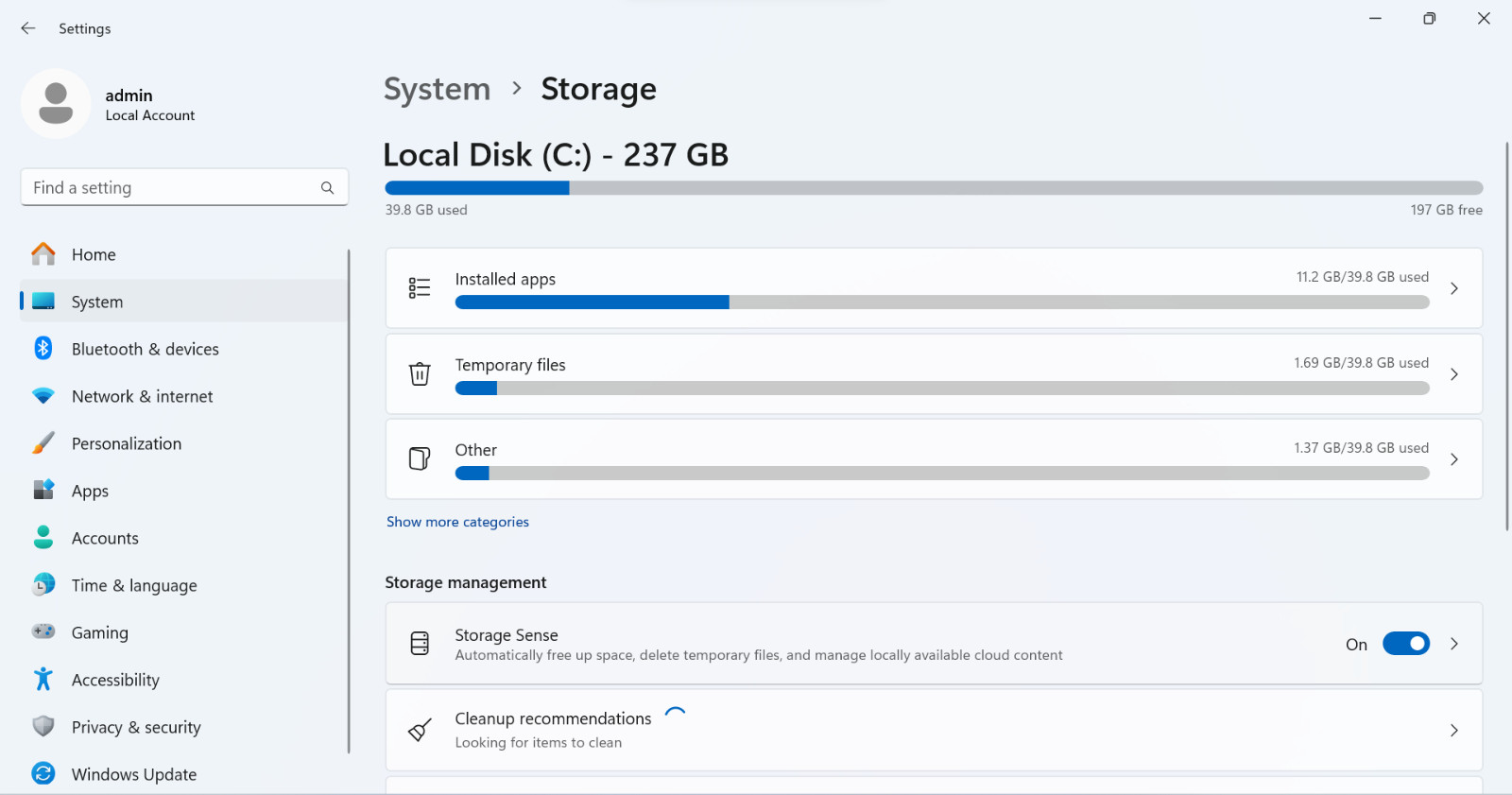Click the Find a setting search box
The image size is (1512, 795).
tap(184, 187)
